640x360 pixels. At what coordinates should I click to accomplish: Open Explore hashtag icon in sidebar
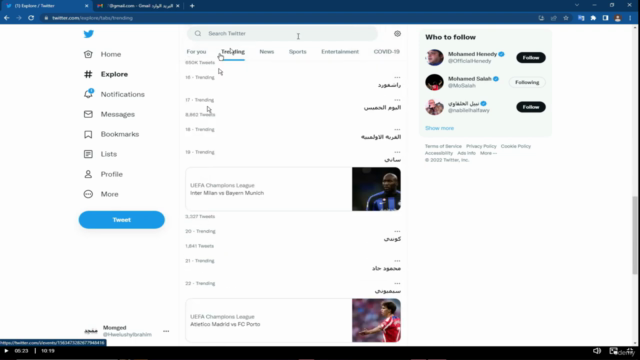pos(88,74)
